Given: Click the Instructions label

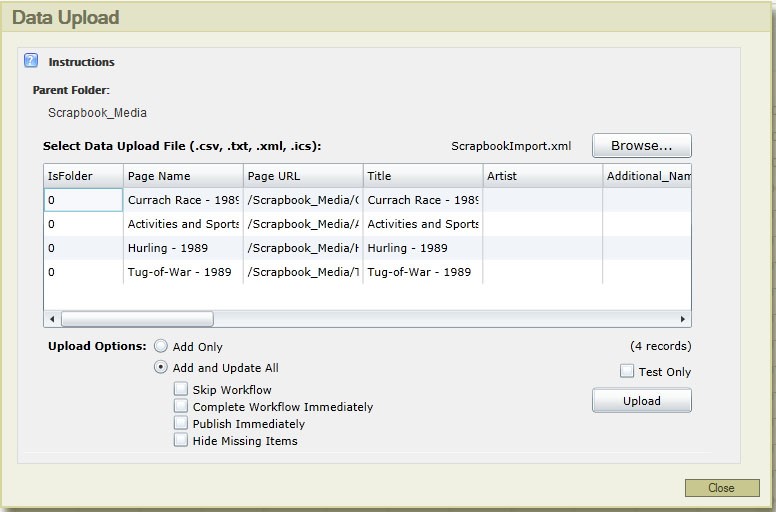Looking at the screenshot, I should [x=81, y=62].
